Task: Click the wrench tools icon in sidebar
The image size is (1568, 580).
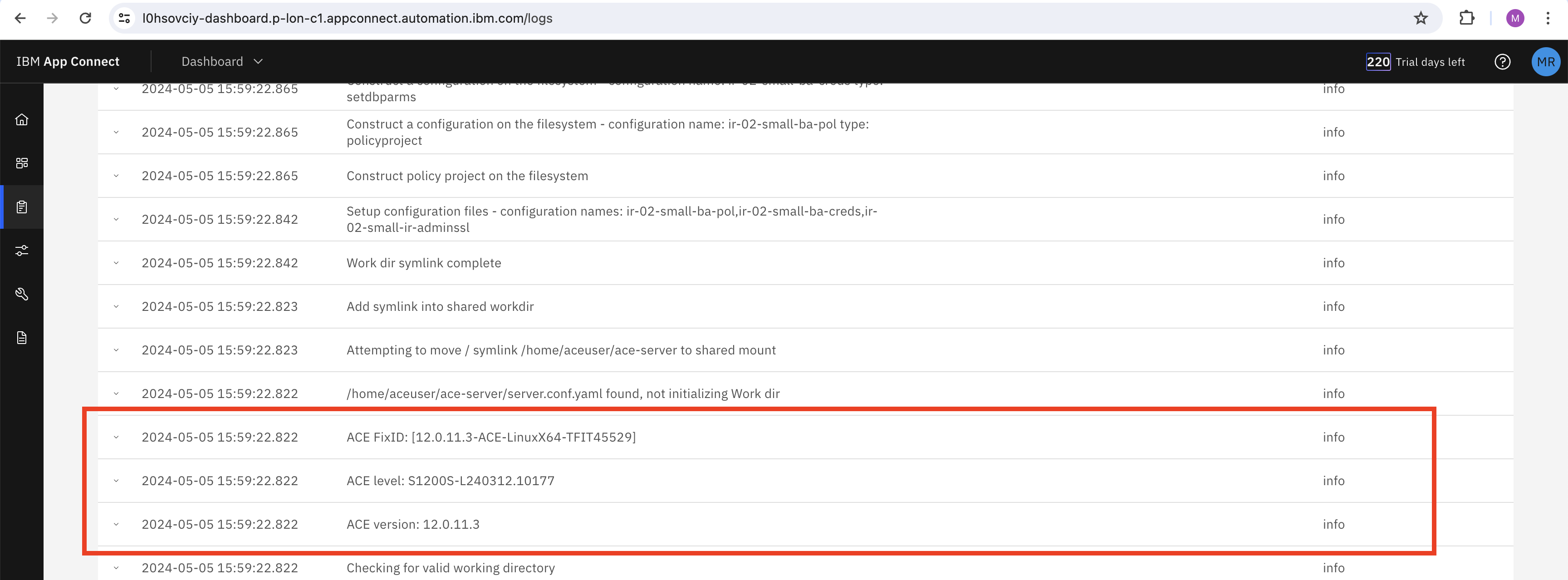Action: (22, 295)
